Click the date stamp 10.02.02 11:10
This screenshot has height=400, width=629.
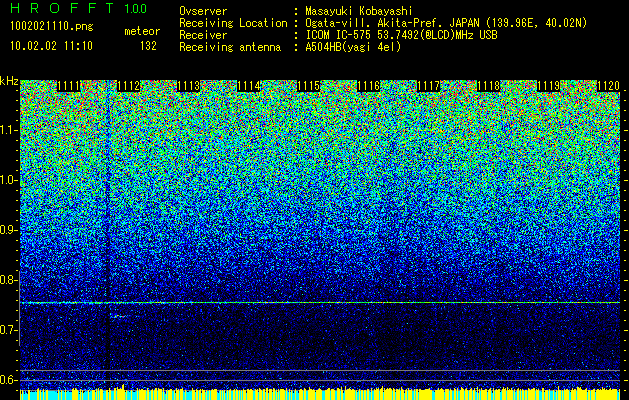click(51, 46)
